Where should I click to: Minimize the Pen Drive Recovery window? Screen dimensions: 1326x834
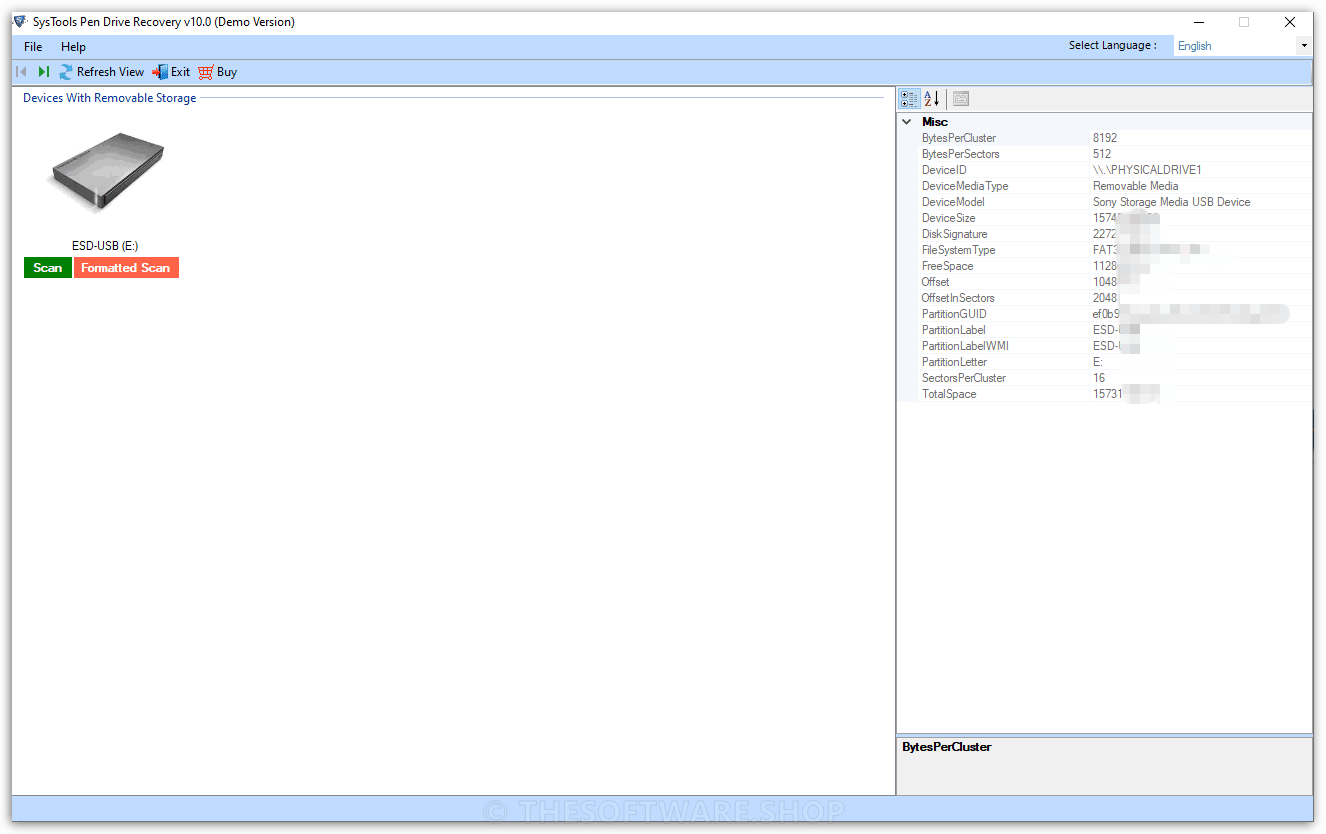coord(1198,22)
